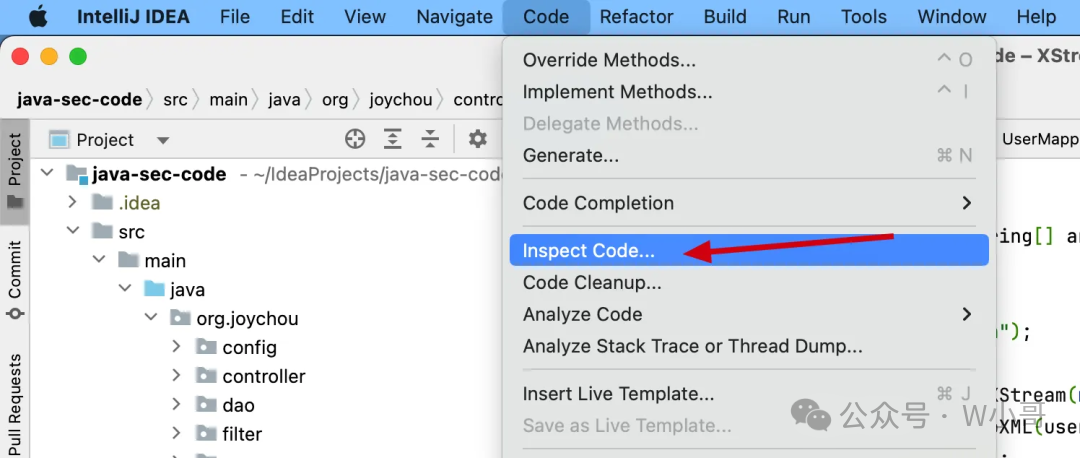Click the java-sec-code breadcrumb
Viewport: 1080px width, 458px height.
click(80, 100)
